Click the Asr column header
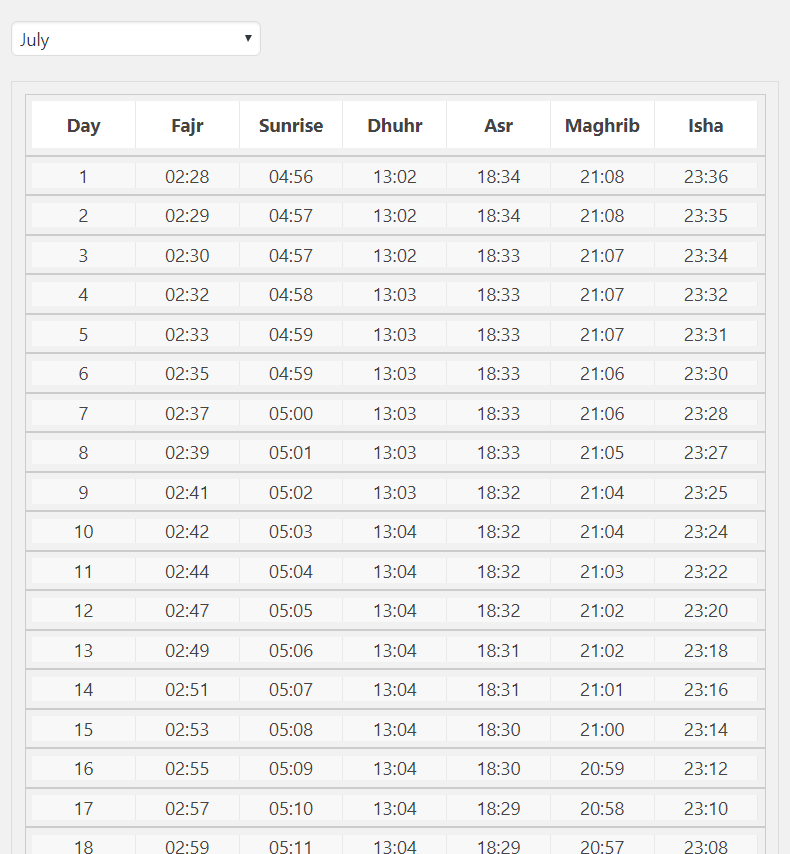 click(499, 125)
